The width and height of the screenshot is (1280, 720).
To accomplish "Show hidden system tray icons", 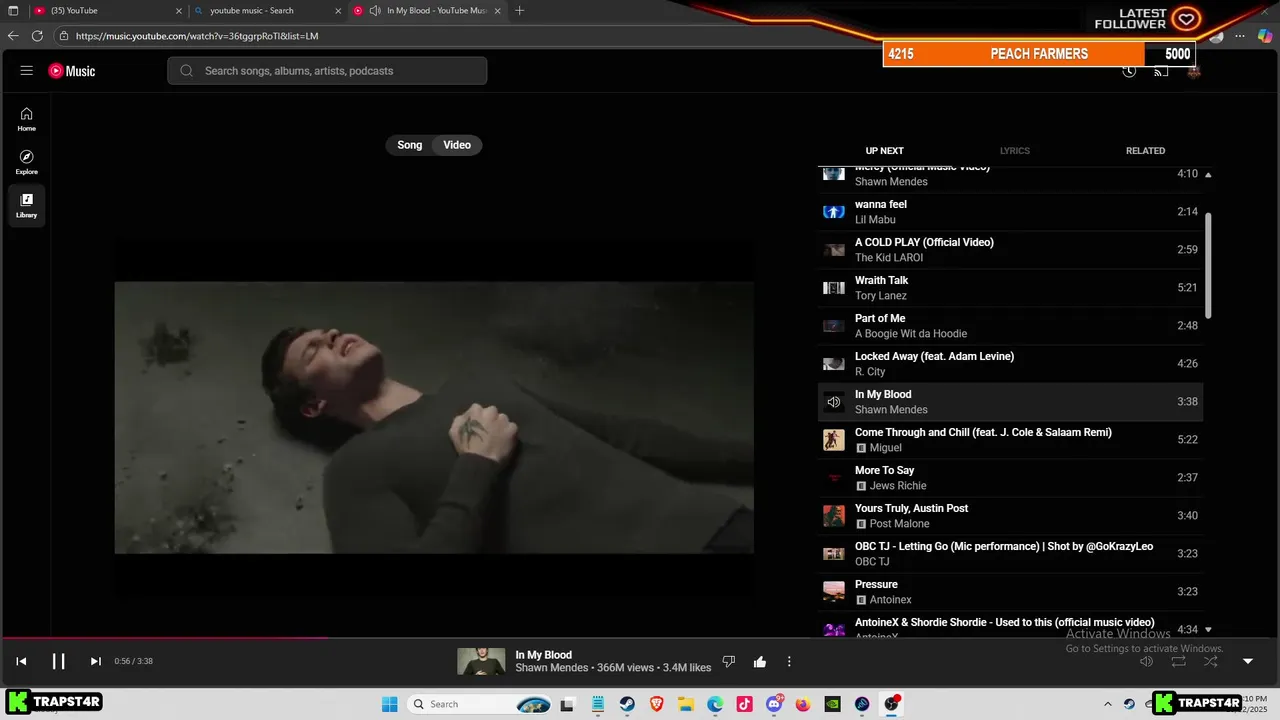I will pyautogui.click(x=1107, y=704).
